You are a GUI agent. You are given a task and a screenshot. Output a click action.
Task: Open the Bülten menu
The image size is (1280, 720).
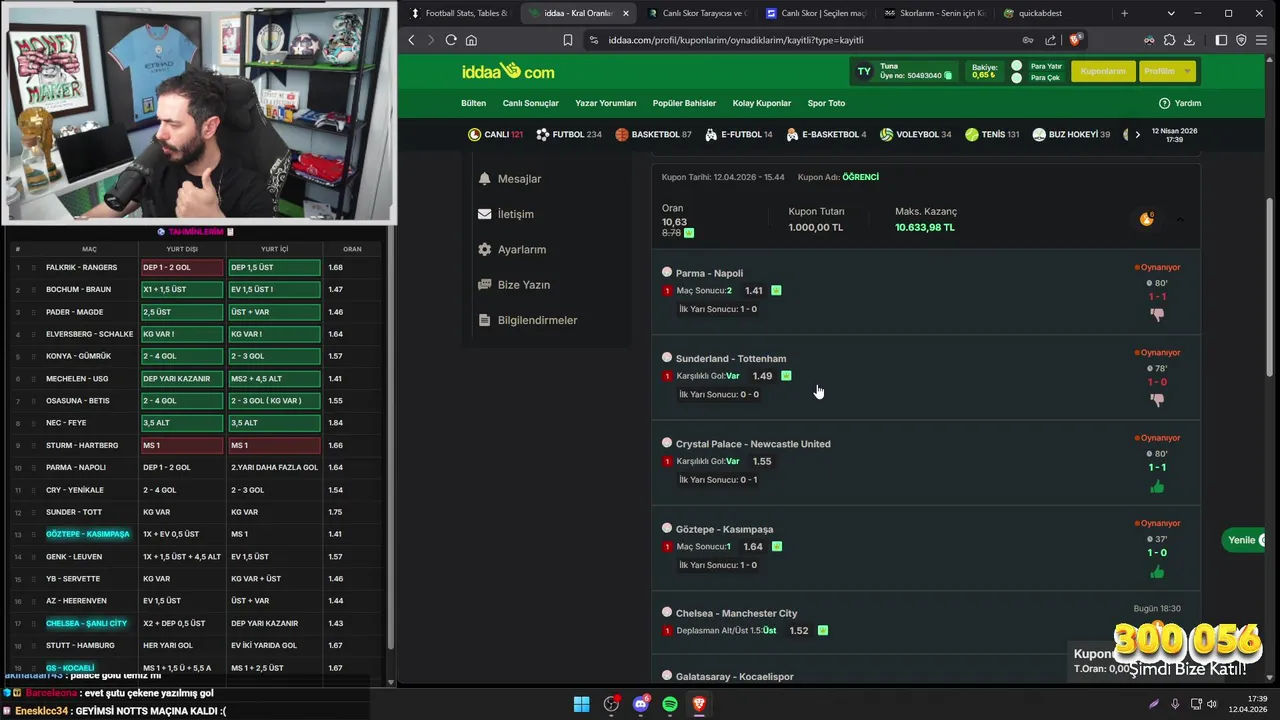pyautogui.click(x=473, y=103)
